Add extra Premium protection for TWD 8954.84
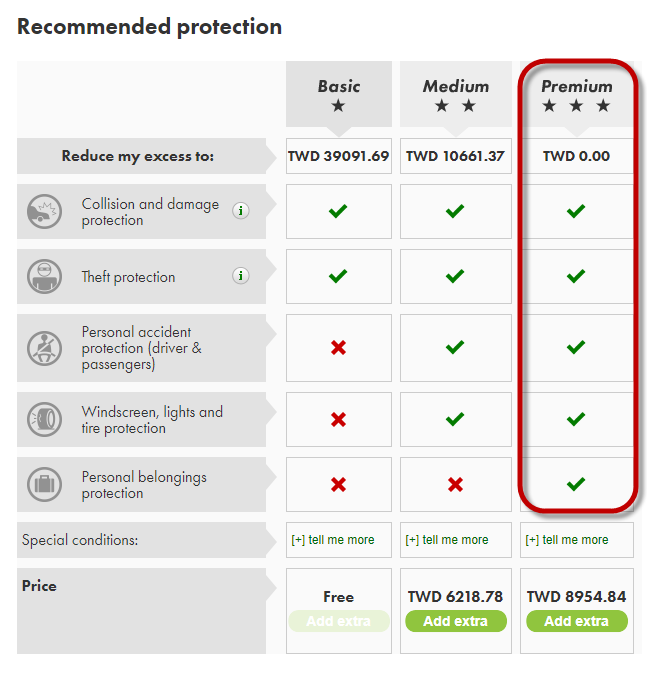 tap(577, 621)
